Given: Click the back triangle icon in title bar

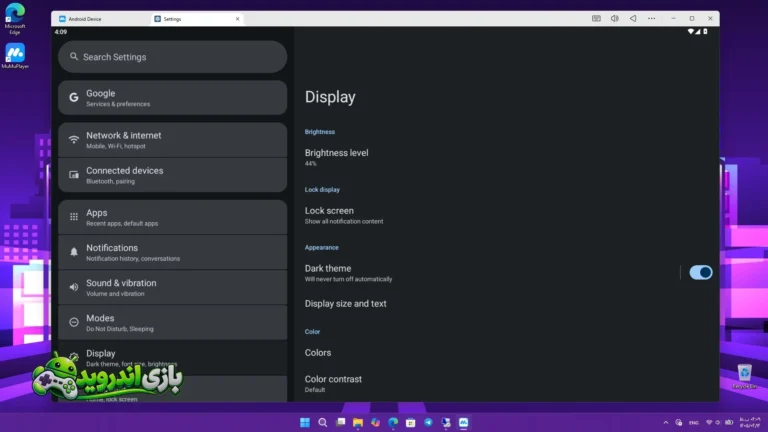Looking at the screenshot, I should (633, 19).
